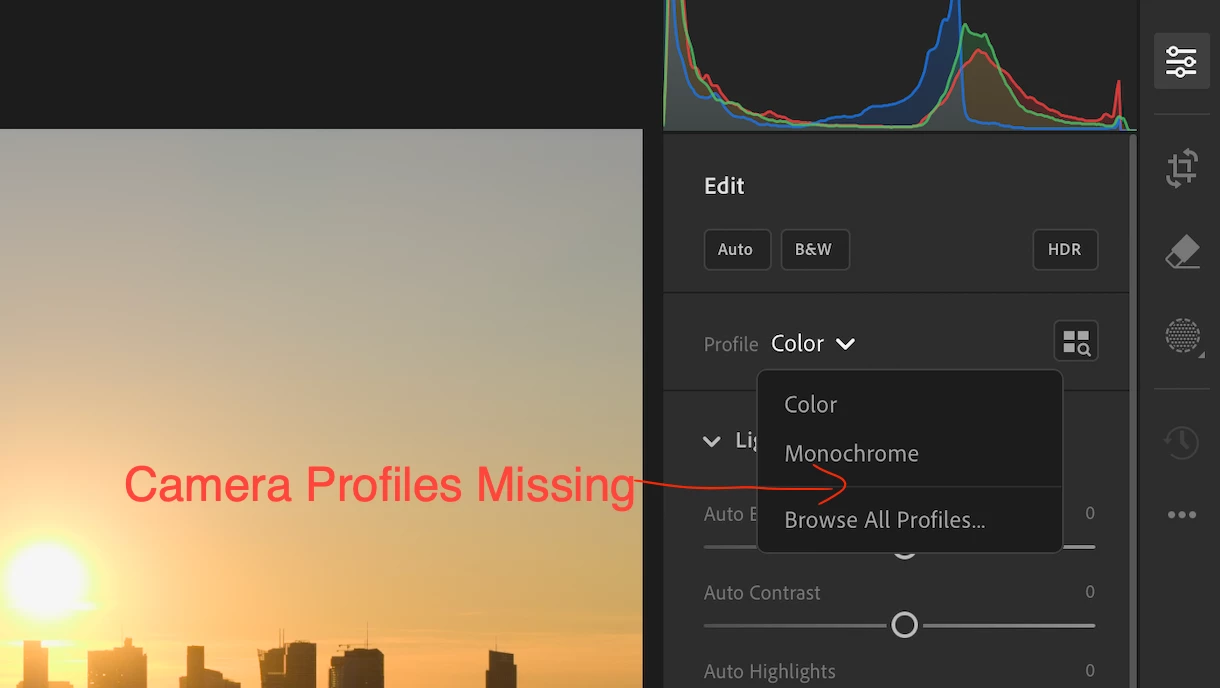
Task: Select the Crop and Rotate tool
Action: point(1182,168)
